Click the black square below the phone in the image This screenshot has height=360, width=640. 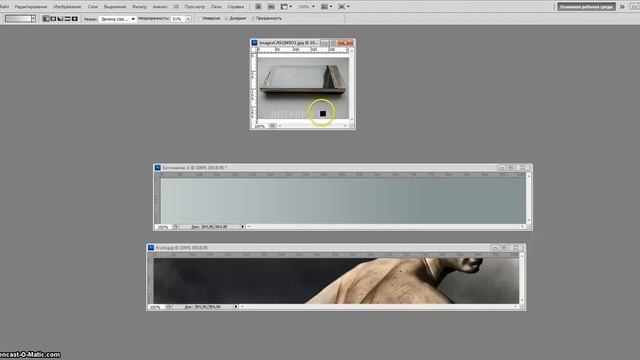pos(323,113)
